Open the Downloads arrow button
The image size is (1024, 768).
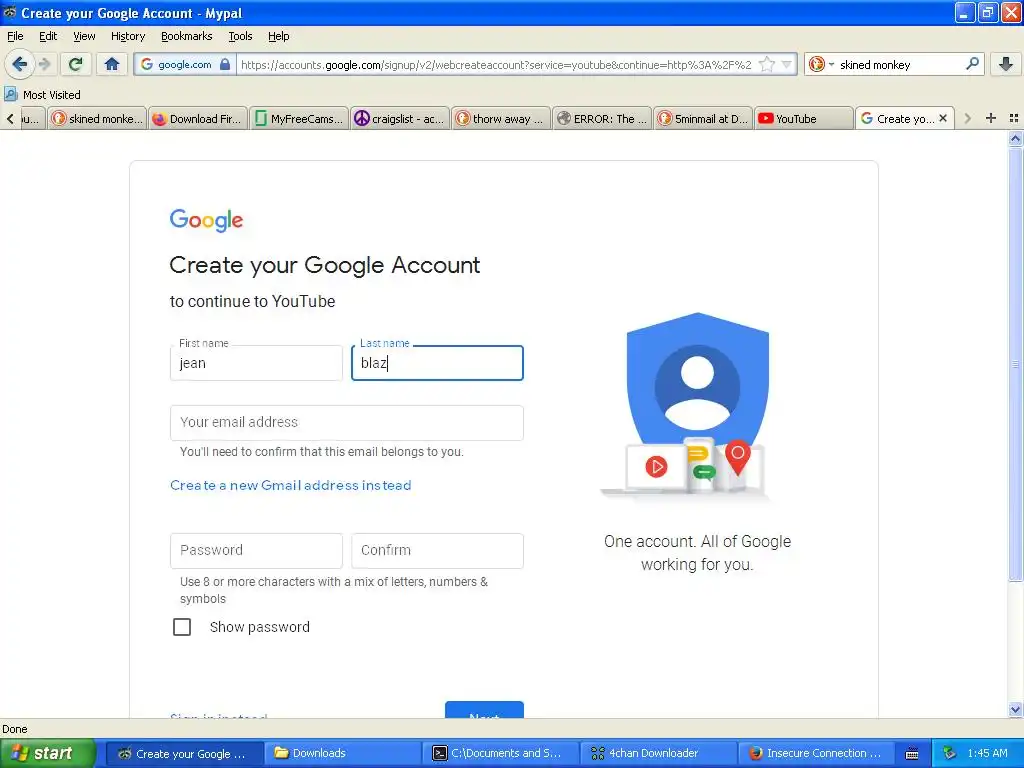tap(1006, 64)
